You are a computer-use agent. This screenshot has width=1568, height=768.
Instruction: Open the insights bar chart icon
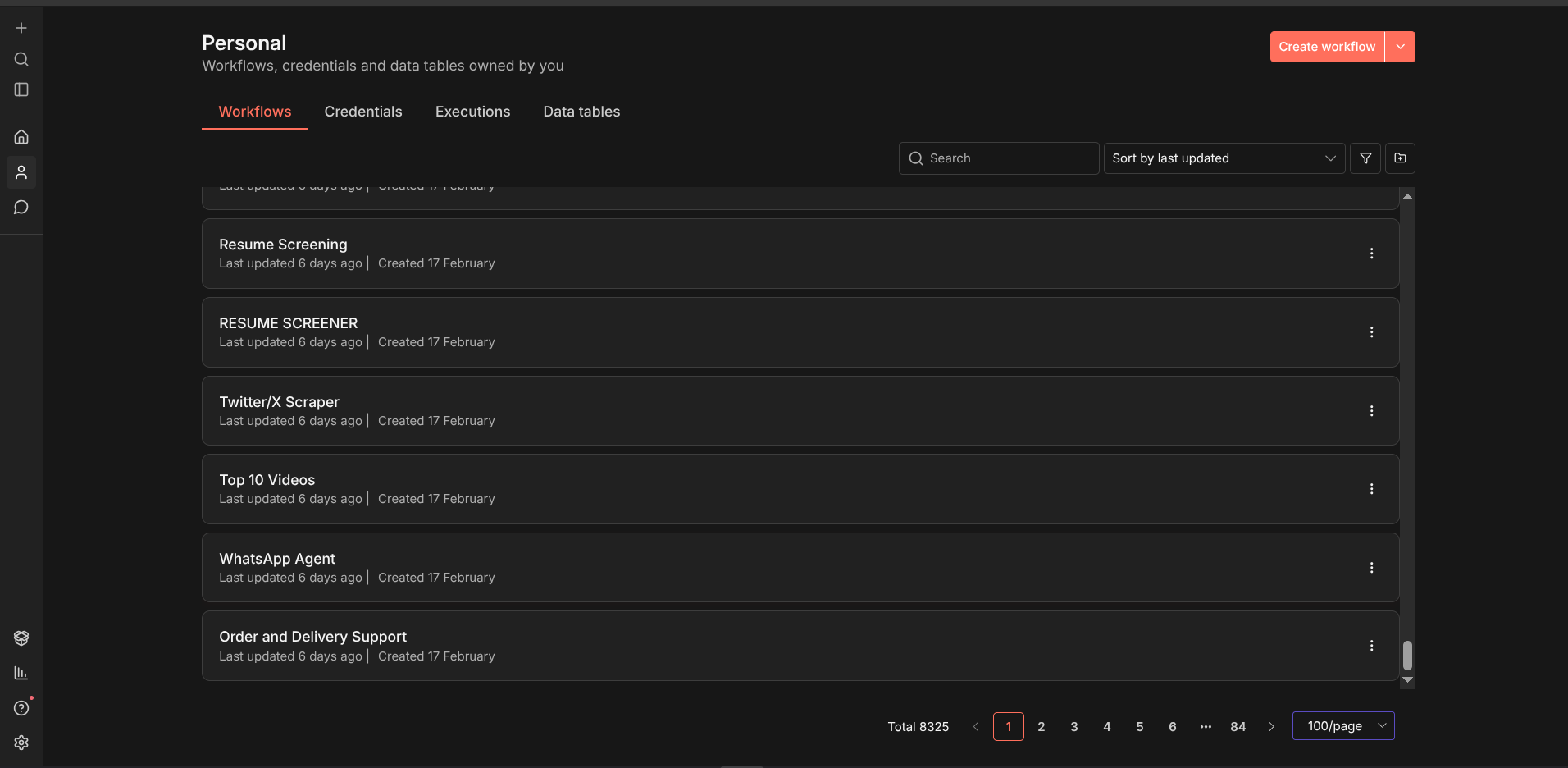point(21,673)
